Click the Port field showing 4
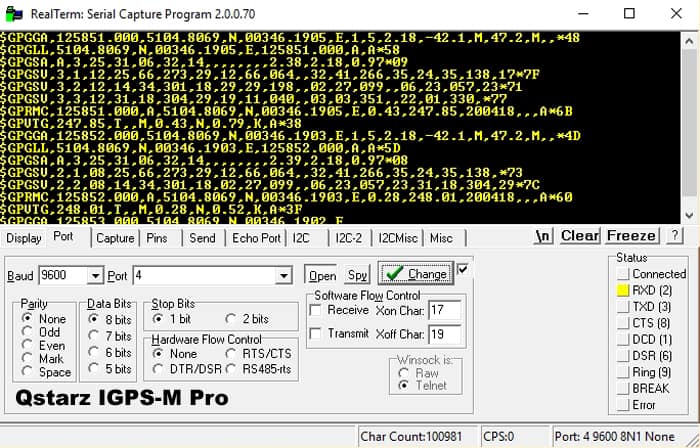 point(204,275)
